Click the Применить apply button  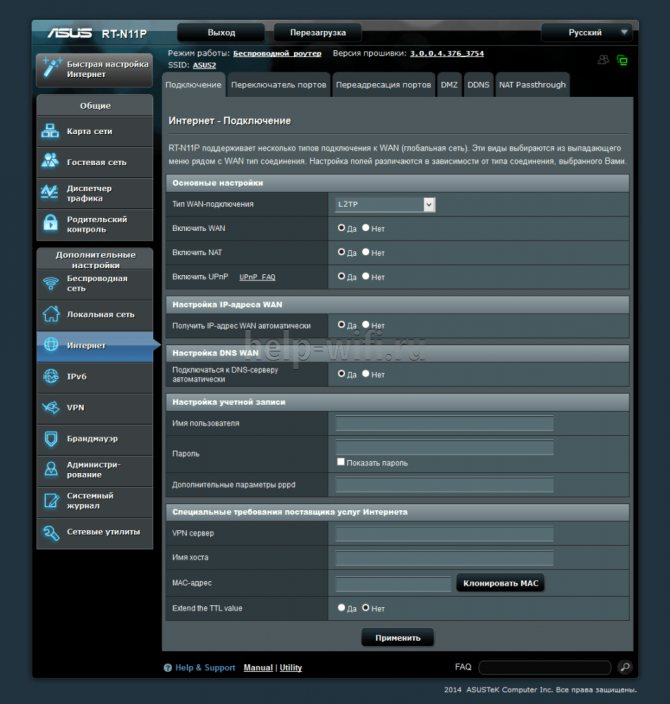coord(397,638)
